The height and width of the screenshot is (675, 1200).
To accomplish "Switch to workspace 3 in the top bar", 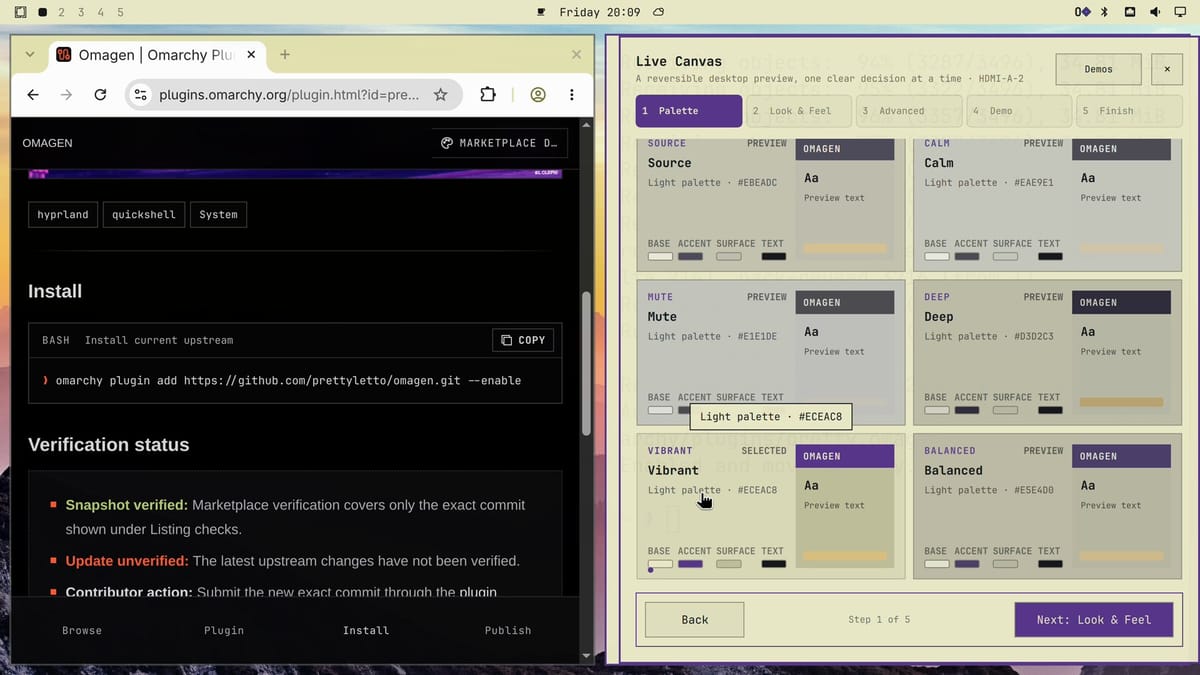I will tap(81, 12).
